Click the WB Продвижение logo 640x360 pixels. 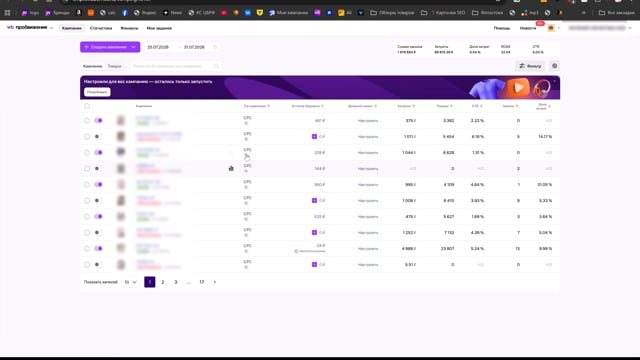pos(27,27)
